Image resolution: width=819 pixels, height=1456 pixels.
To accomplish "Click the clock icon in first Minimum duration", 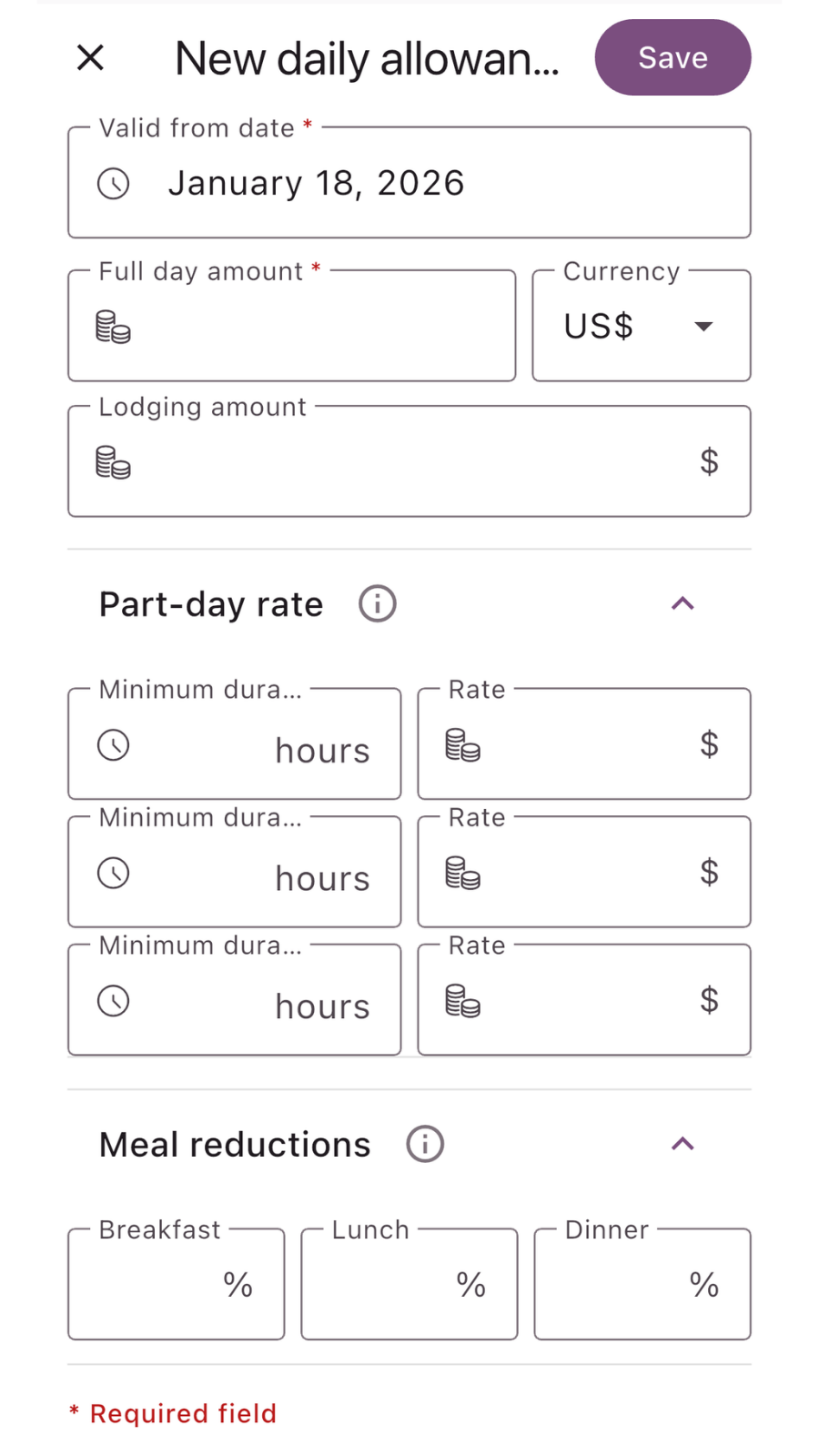I will 114,745.
